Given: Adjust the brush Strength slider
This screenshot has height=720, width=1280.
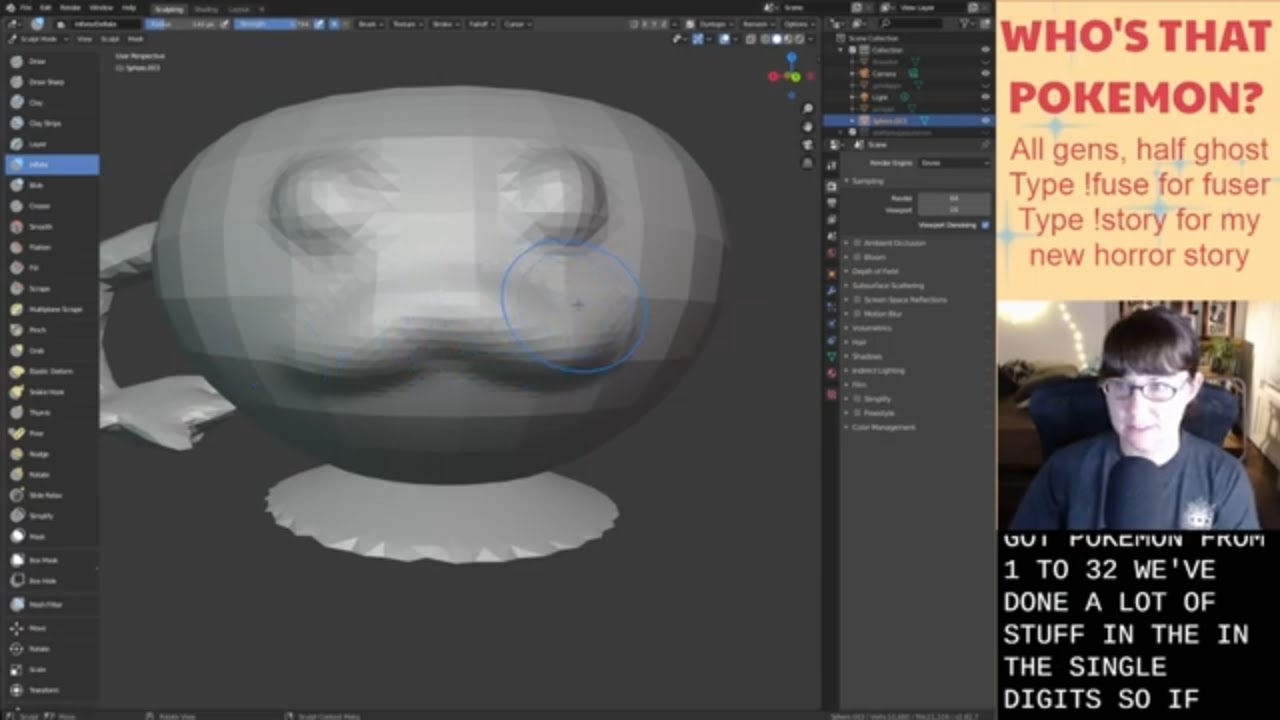Looking at the screenshot, I should (x=273, y=23).
